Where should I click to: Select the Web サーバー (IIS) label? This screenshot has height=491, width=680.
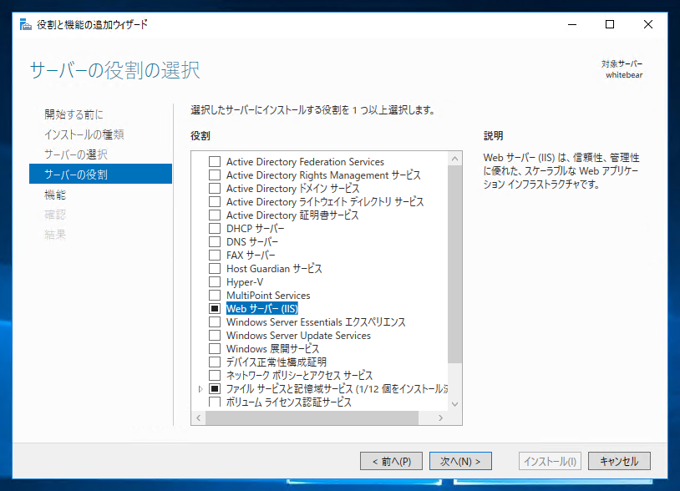(x=262, y=308)
